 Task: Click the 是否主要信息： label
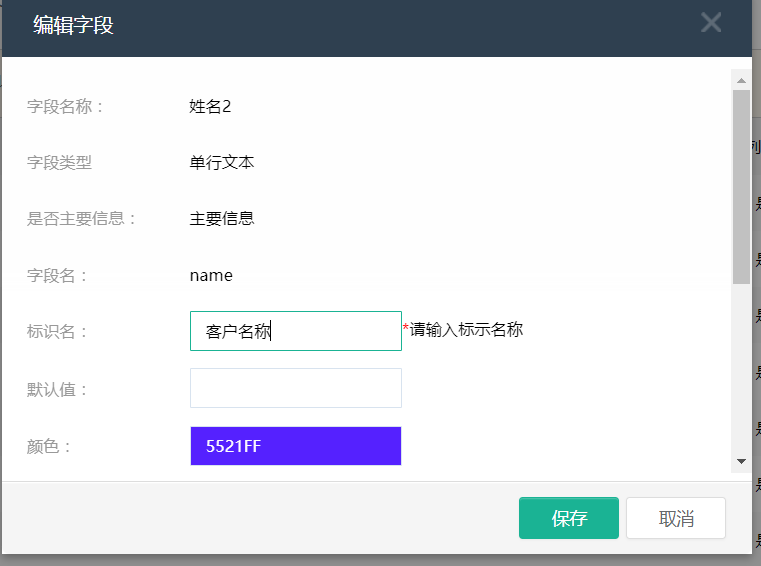pyautogui.click(x=81, y=218)
